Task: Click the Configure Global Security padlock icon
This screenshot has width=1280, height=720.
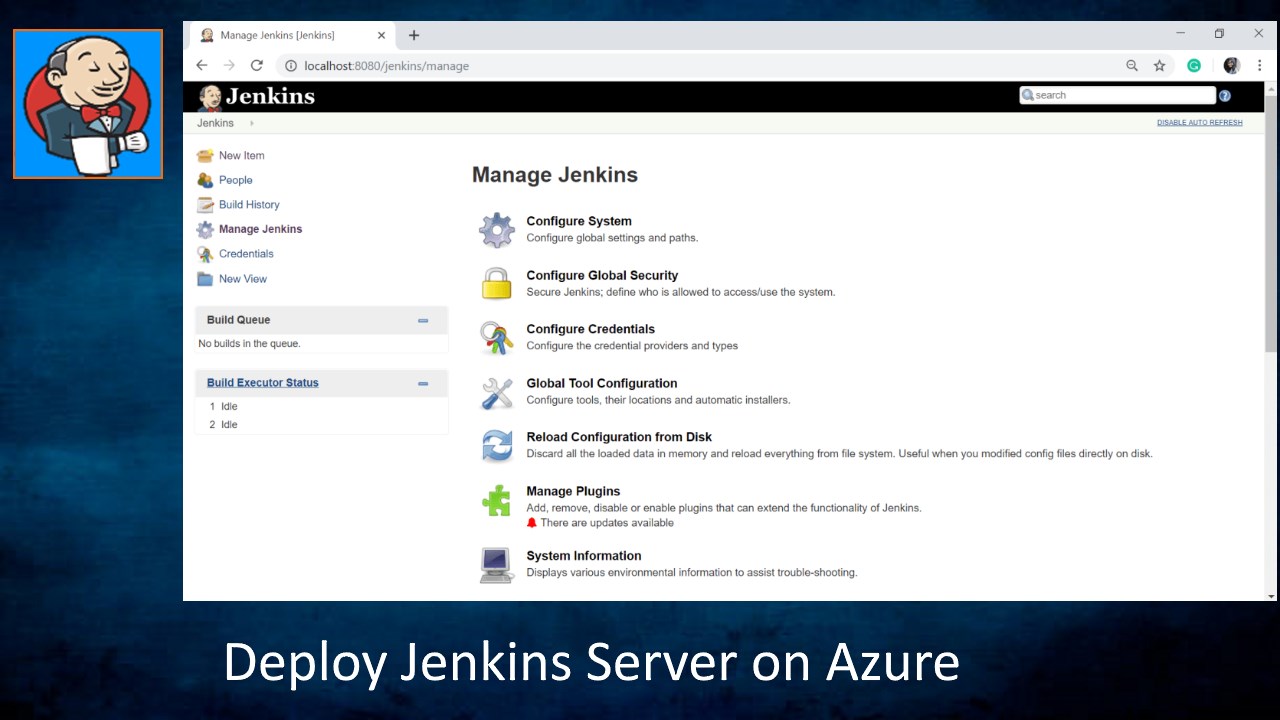Action: pyautogui.click(x=497, y=284)
